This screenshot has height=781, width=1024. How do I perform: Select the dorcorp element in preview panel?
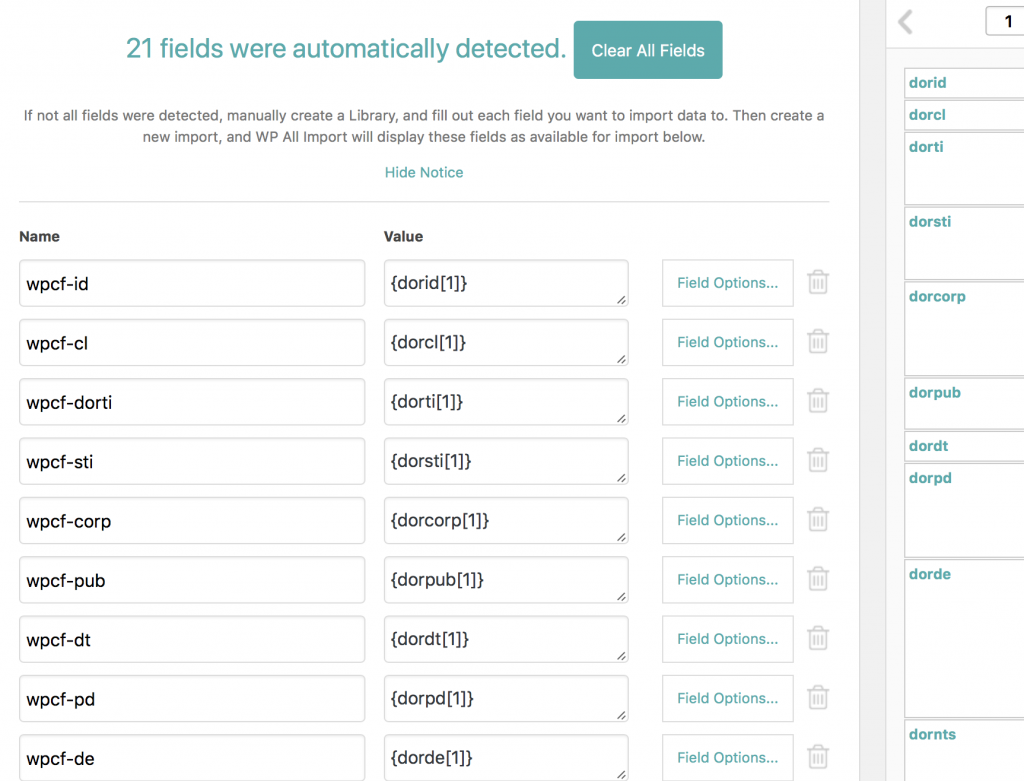pyautogui.click(x=937, y=296)
